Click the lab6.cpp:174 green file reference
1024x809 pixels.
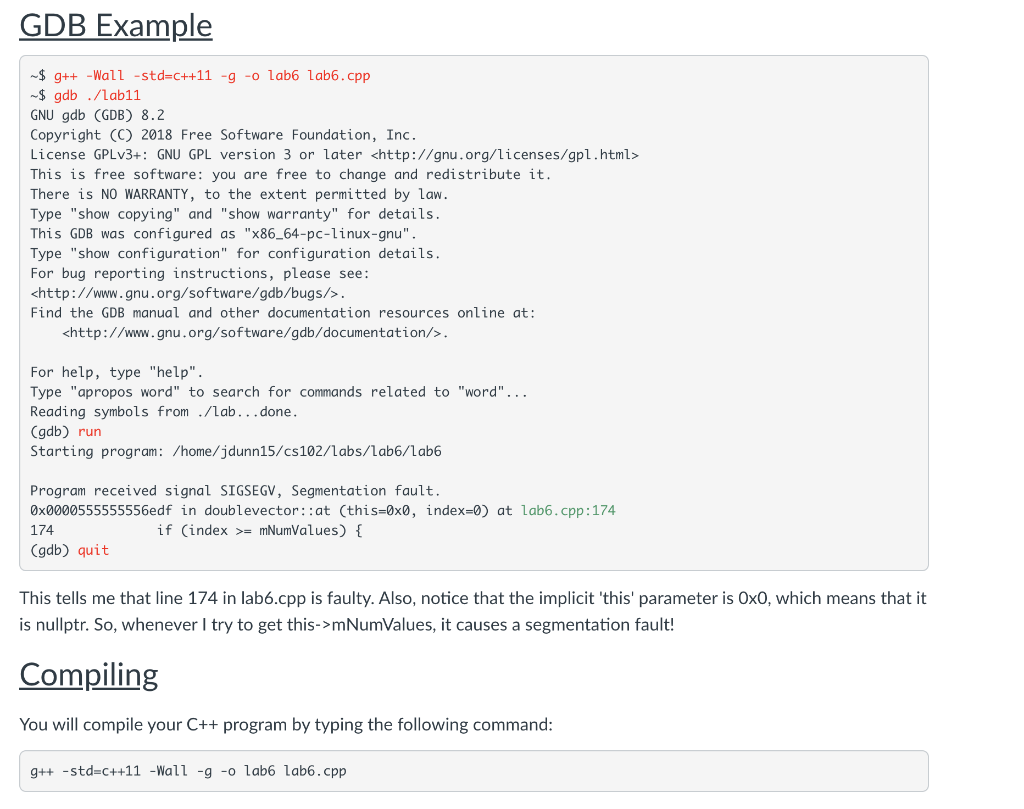click(568, 511)
